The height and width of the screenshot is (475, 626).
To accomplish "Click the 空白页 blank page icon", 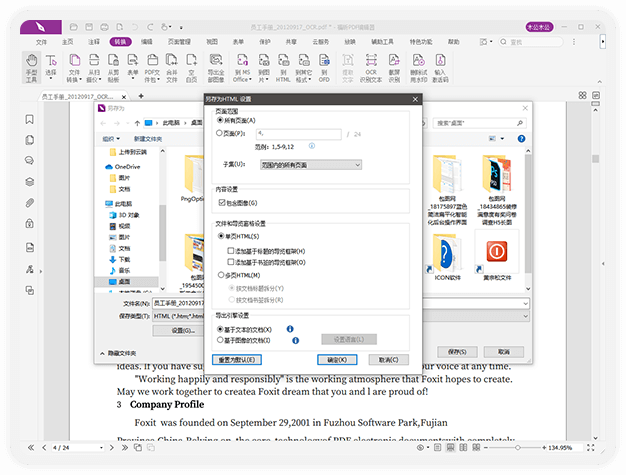I will (x=192, y=68).
